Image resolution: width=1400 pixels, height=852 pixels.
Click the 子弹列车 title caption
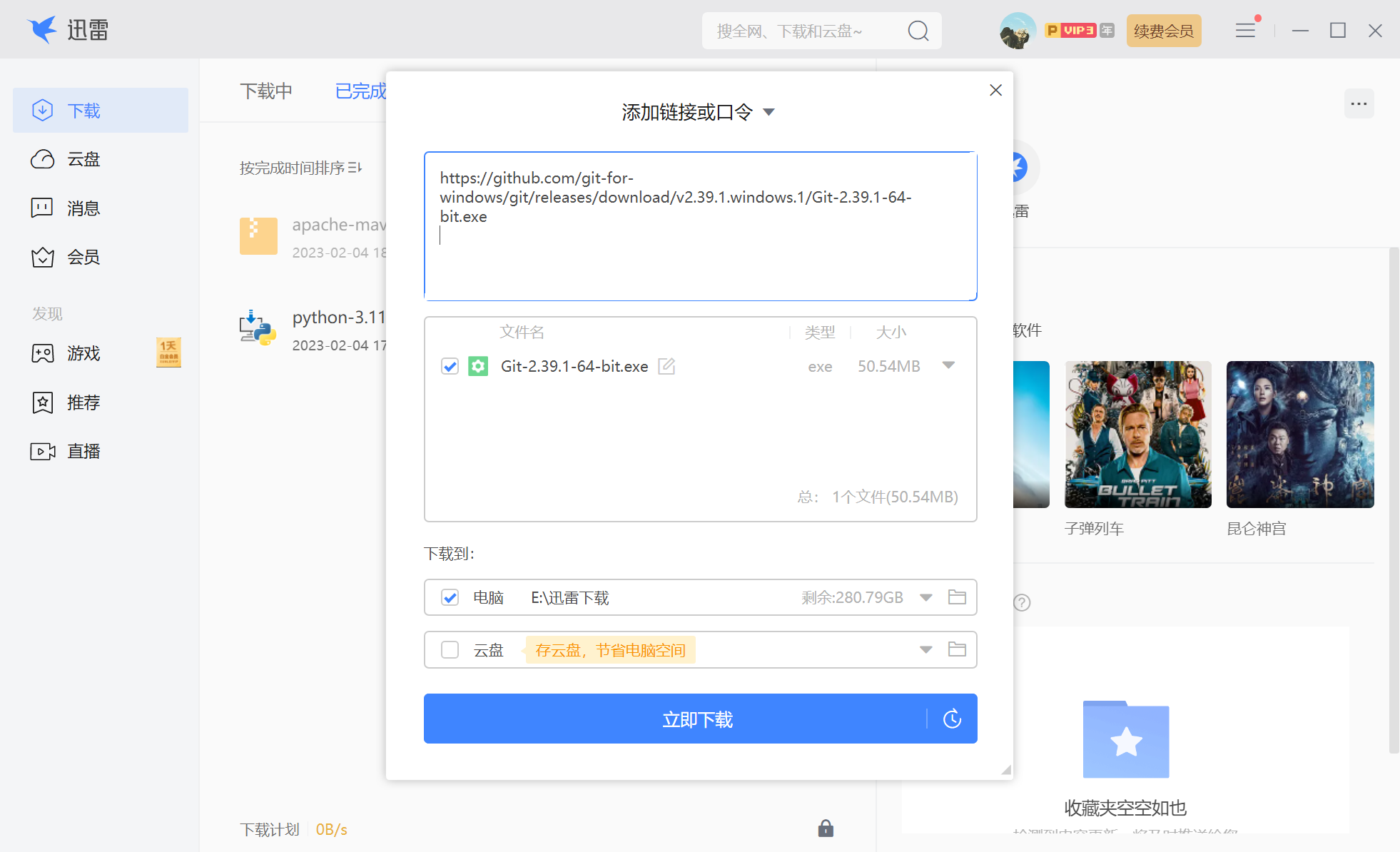(x=1094, y=529)
